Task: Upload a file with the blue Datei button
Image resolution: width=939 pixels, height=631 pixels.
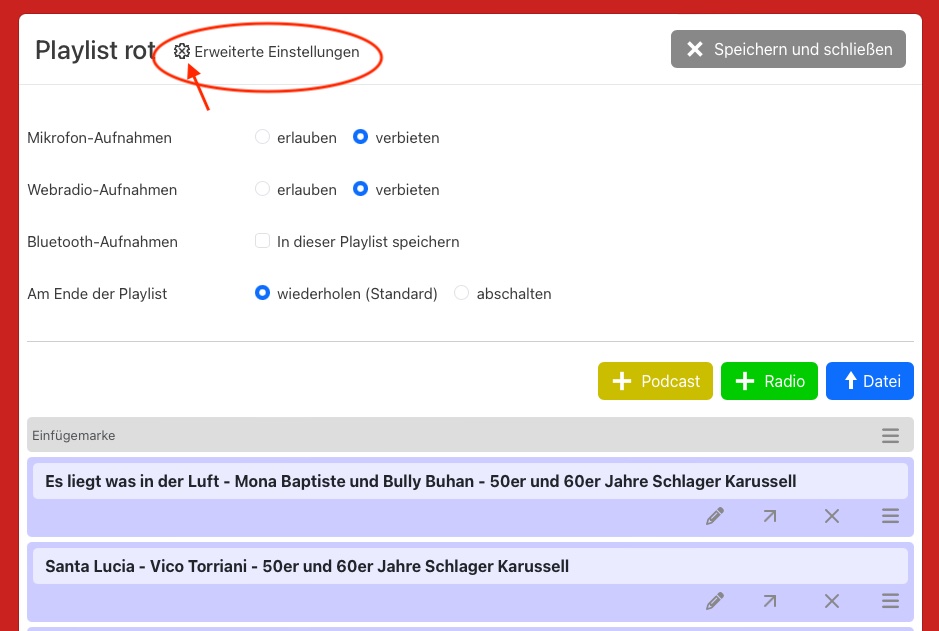Action: click(869, 381)
